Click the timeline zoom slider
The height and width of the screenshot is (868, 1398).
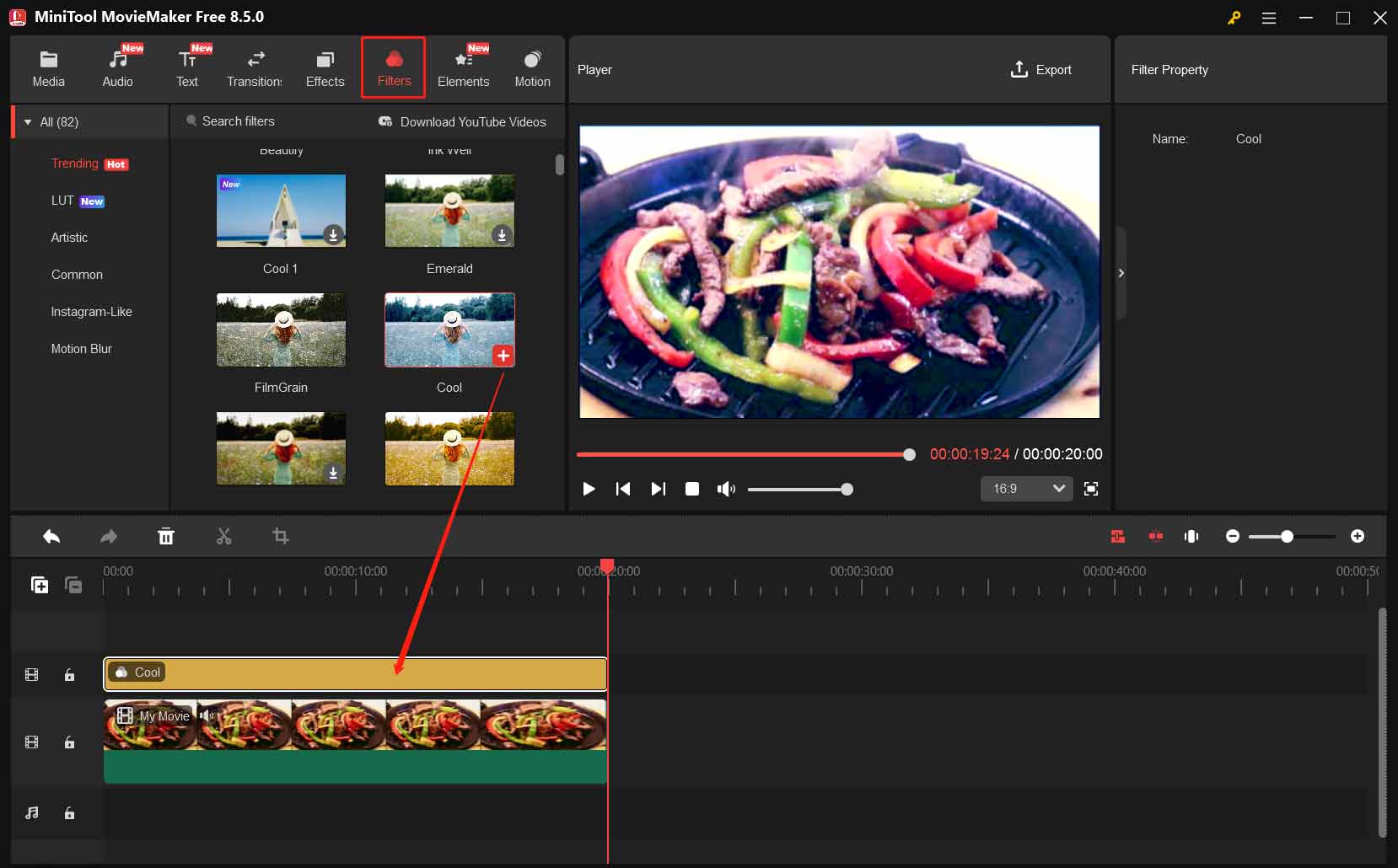click(1288, 536)
